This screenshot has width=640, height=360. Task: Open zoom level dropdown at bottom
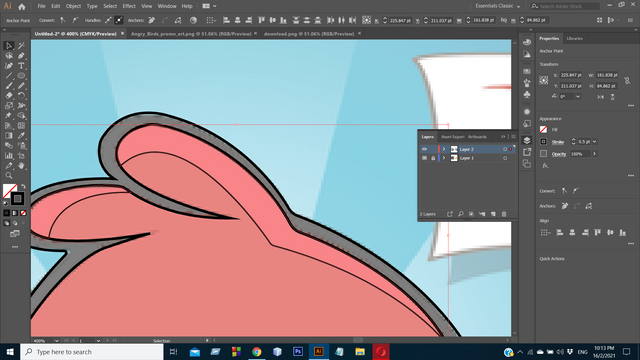(x=56, y=340)
